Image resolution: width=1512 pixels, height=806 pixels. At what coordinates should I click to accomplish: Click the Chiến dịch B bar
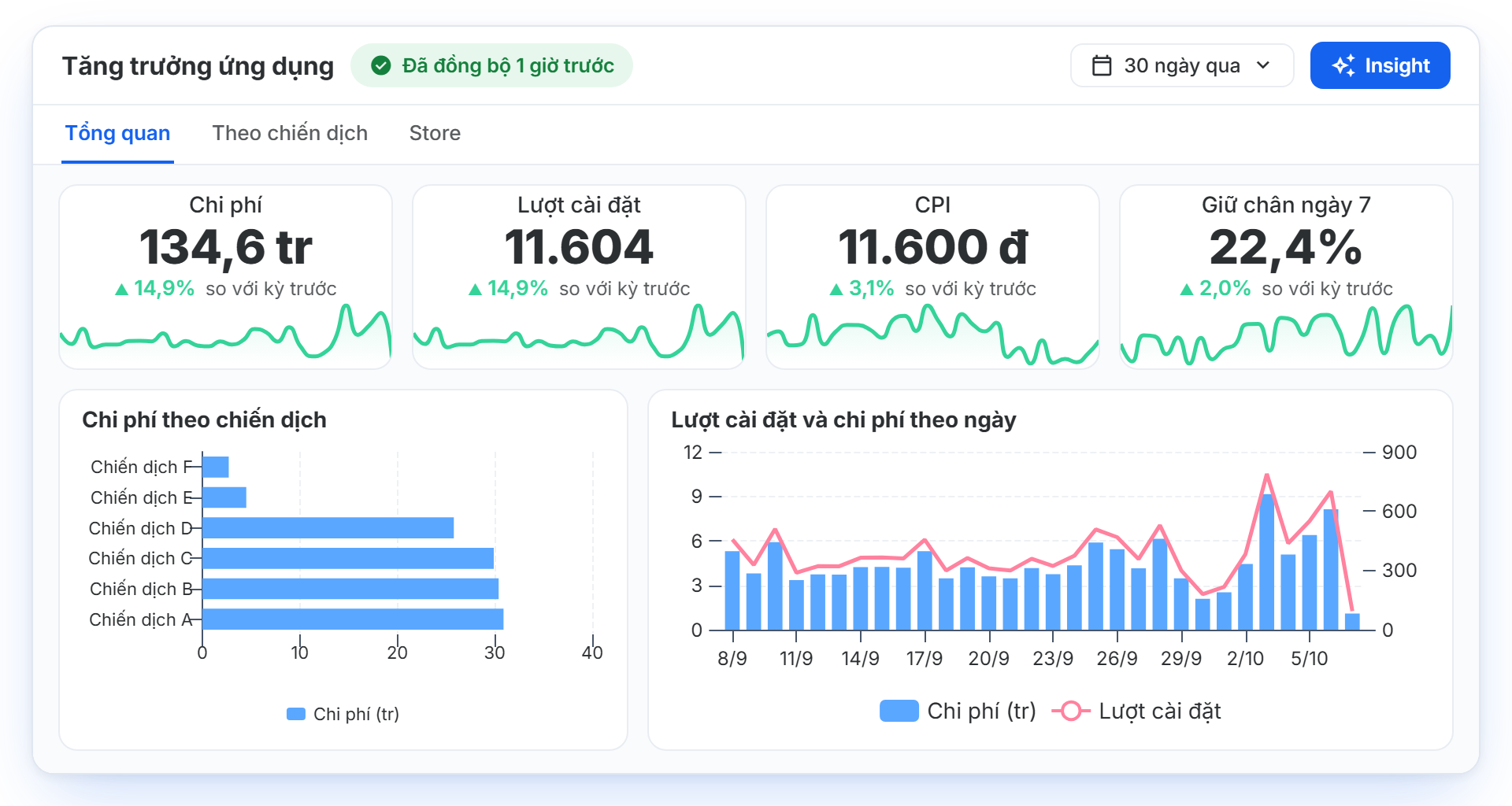350,589
